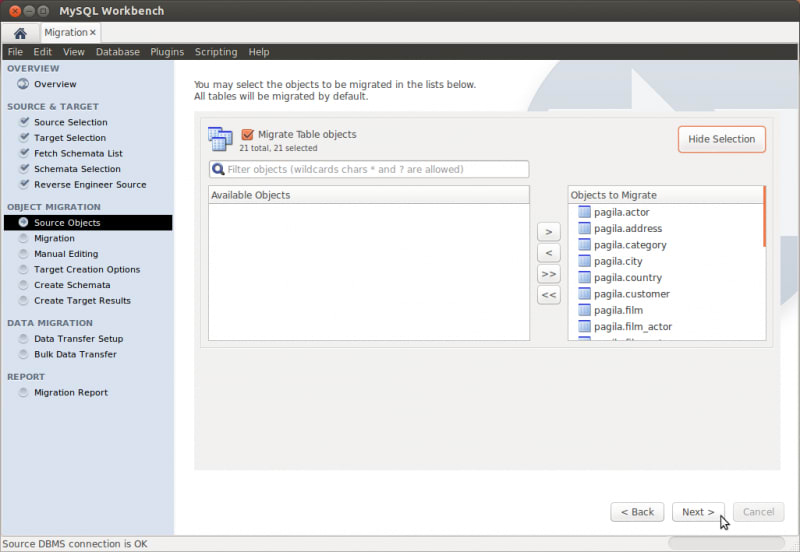Click the Migration step bullet icon in sidebar

(x=23, y=238)
